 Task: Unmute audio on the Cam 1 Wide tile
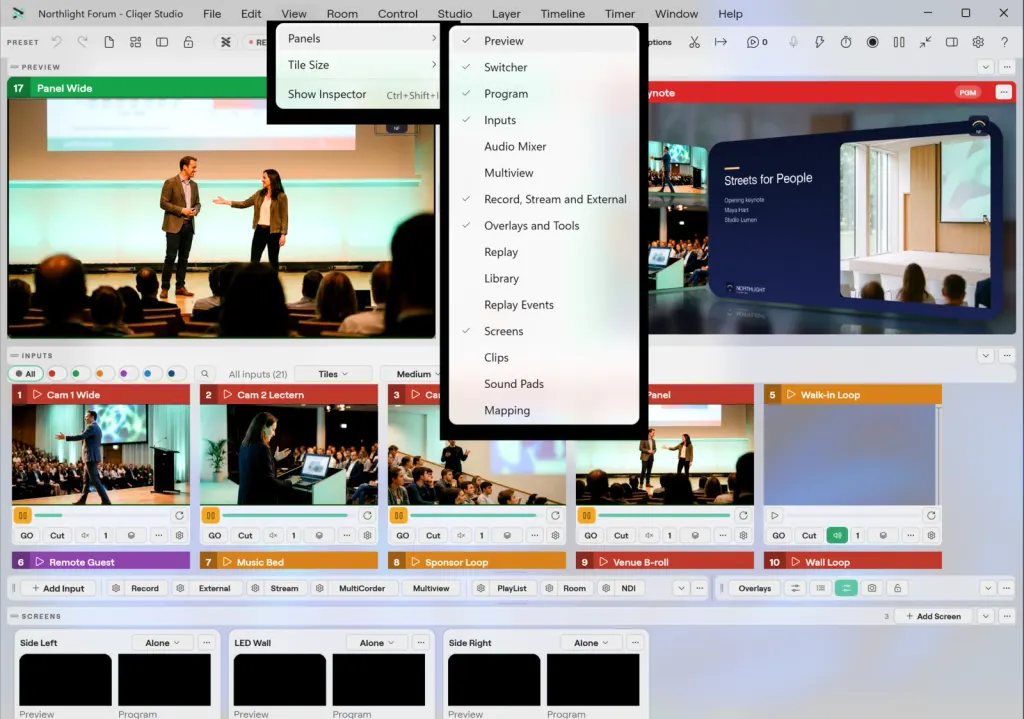pyautogui.click(x=85, y=535)
